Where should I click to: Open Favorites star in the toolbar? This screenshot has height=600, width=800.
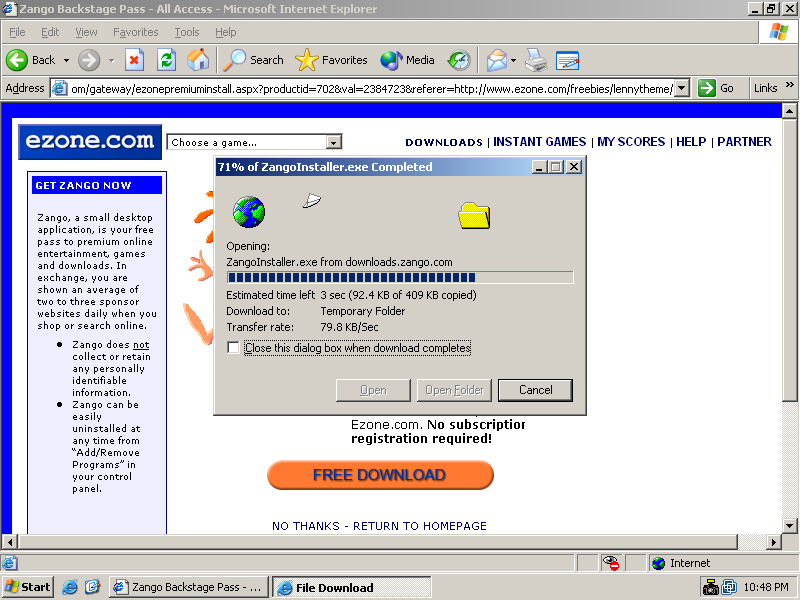tap(331, 60)
